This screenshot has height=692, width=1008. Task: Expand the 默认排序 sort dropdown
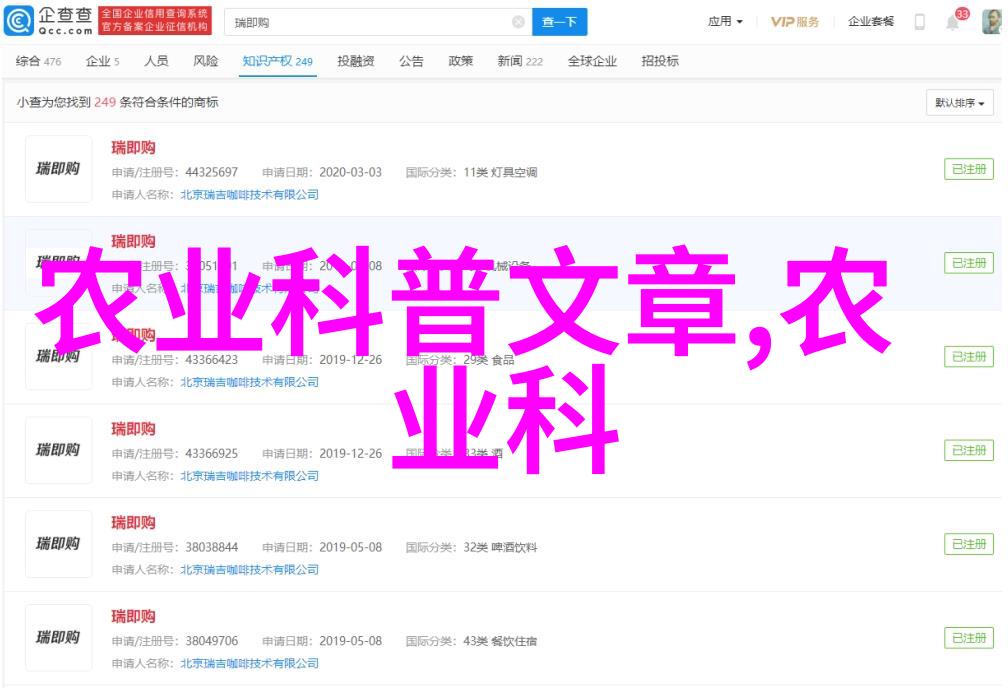tap(960, 103)
